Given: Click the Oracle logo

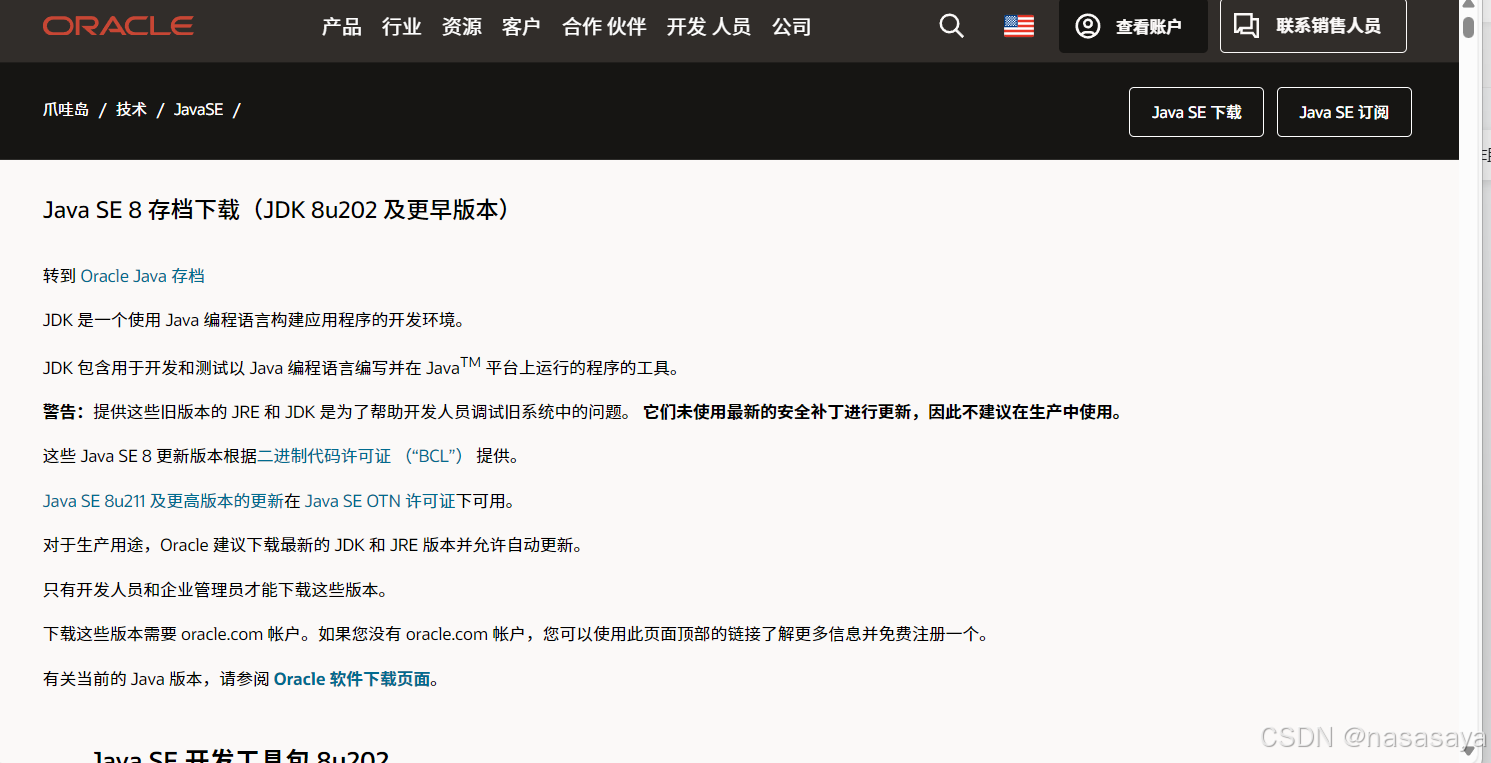Looking at the screenshot, I should pyautogui.click(x=117, y=25).
